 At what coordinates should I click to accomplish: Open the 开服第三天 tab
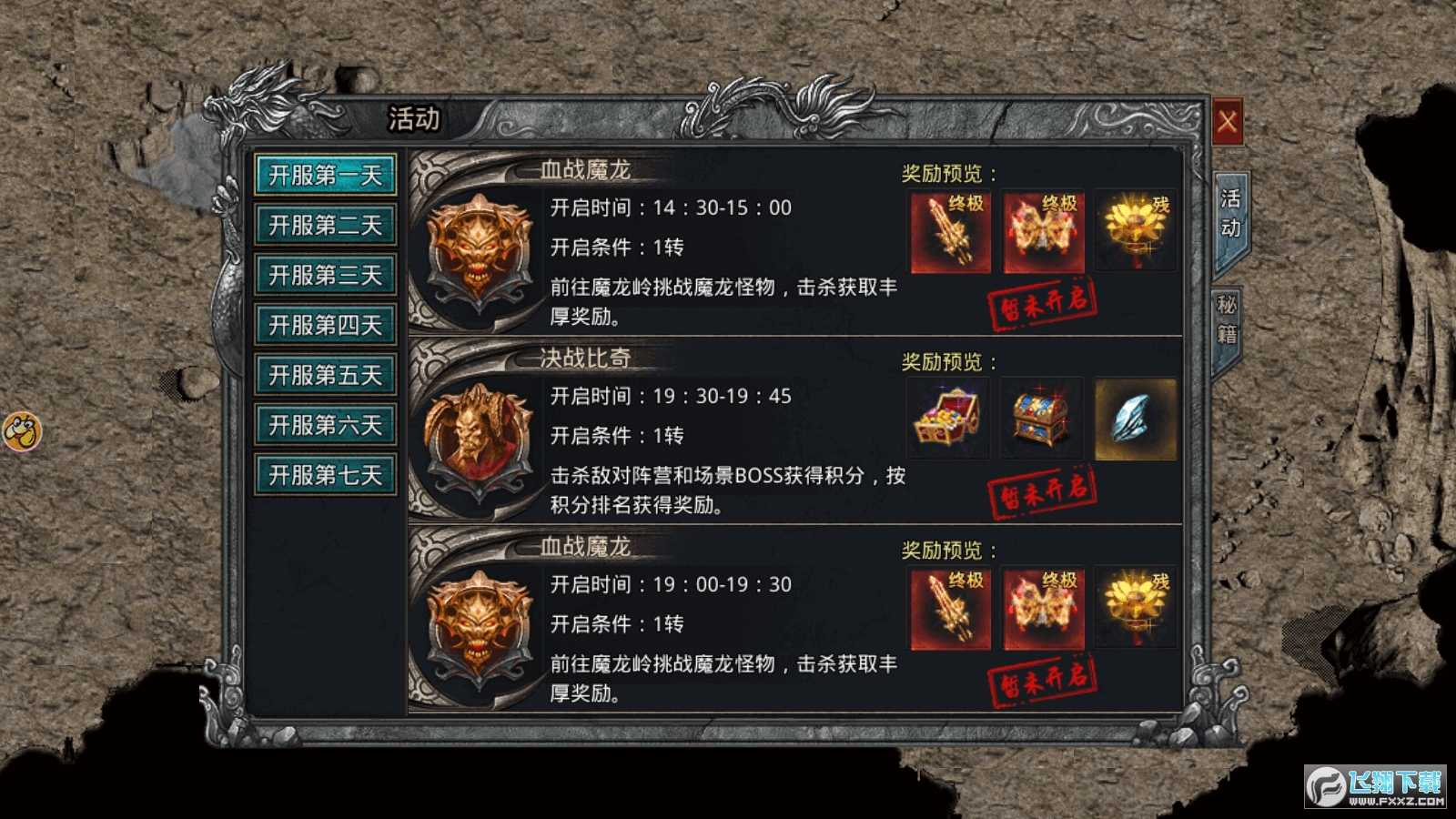click(x=325, y=275)
